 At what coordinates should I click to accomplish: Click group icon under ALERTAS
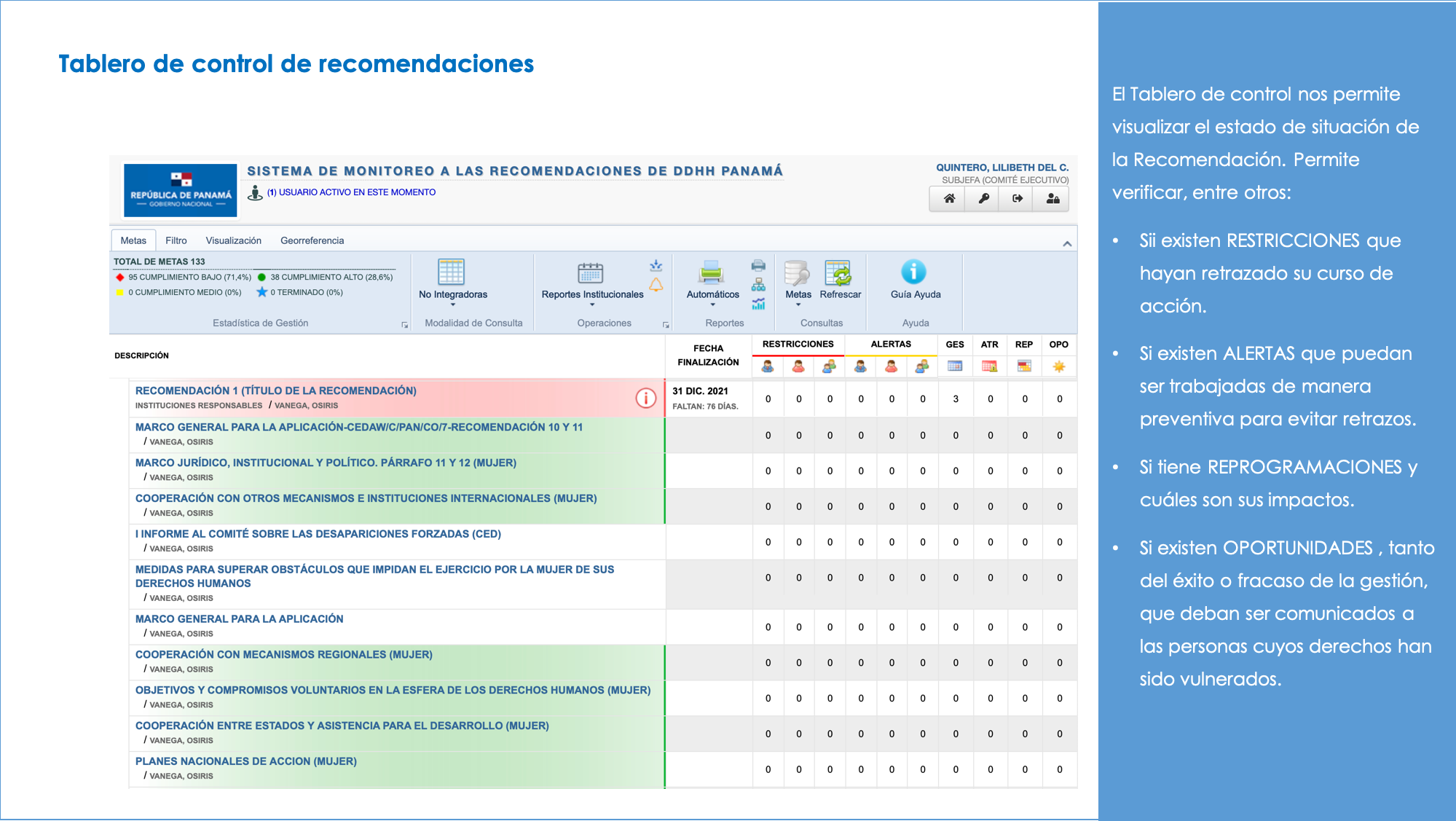[x=922, y=366]
